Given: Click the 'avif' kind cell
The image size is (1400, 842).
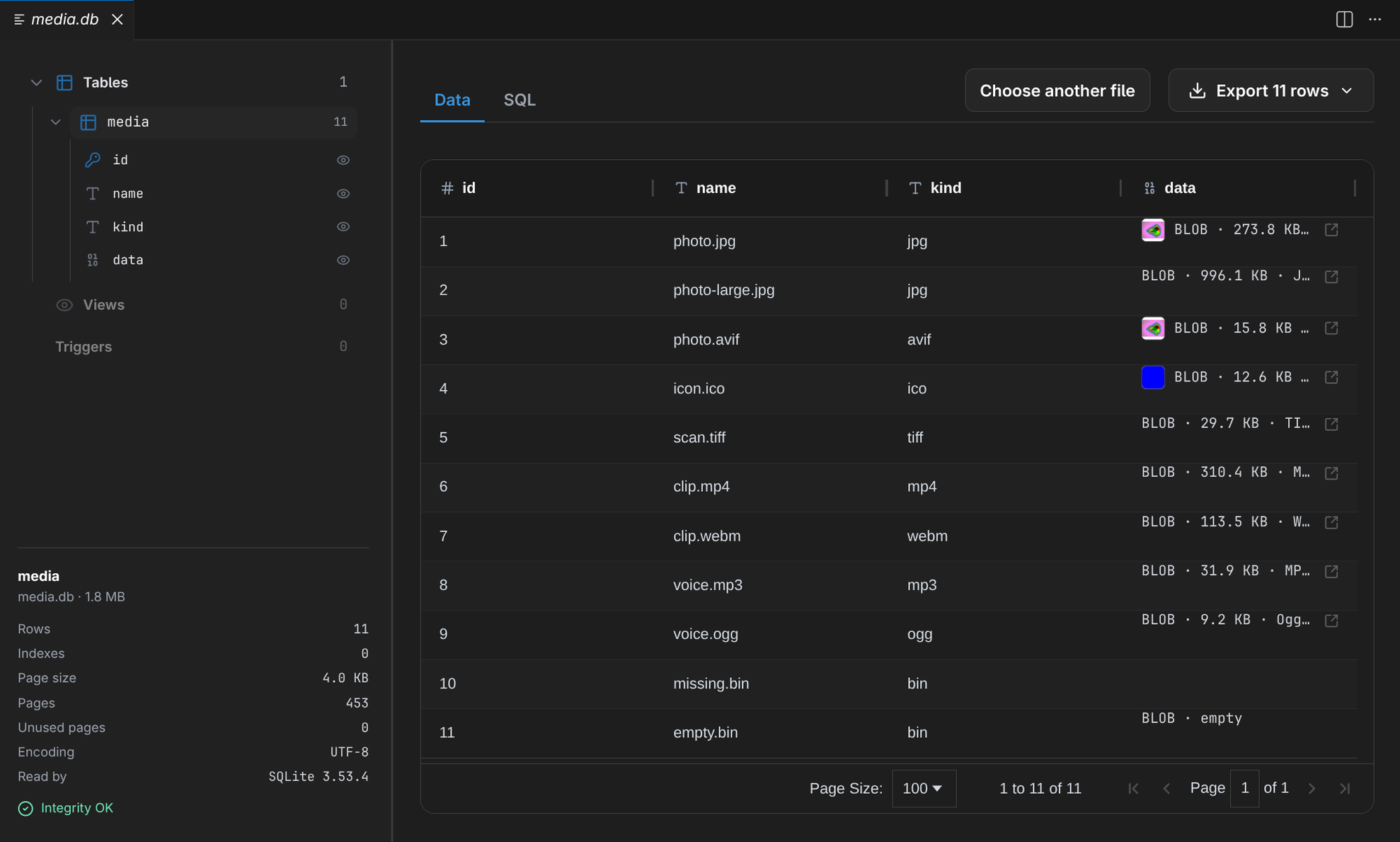Looking at the screenshot, I should tap(919, 340).
